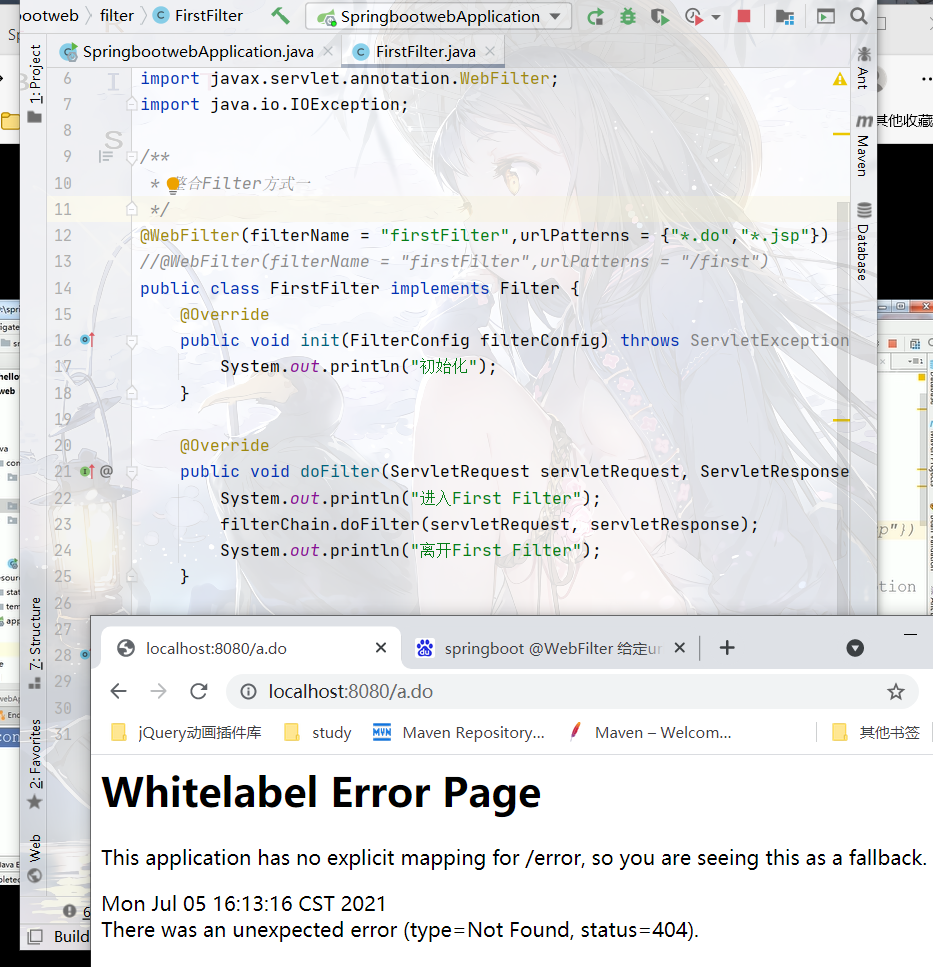The image size is (933, 967).
Task: Stop the running application with the red square
Action: [744, 16]
